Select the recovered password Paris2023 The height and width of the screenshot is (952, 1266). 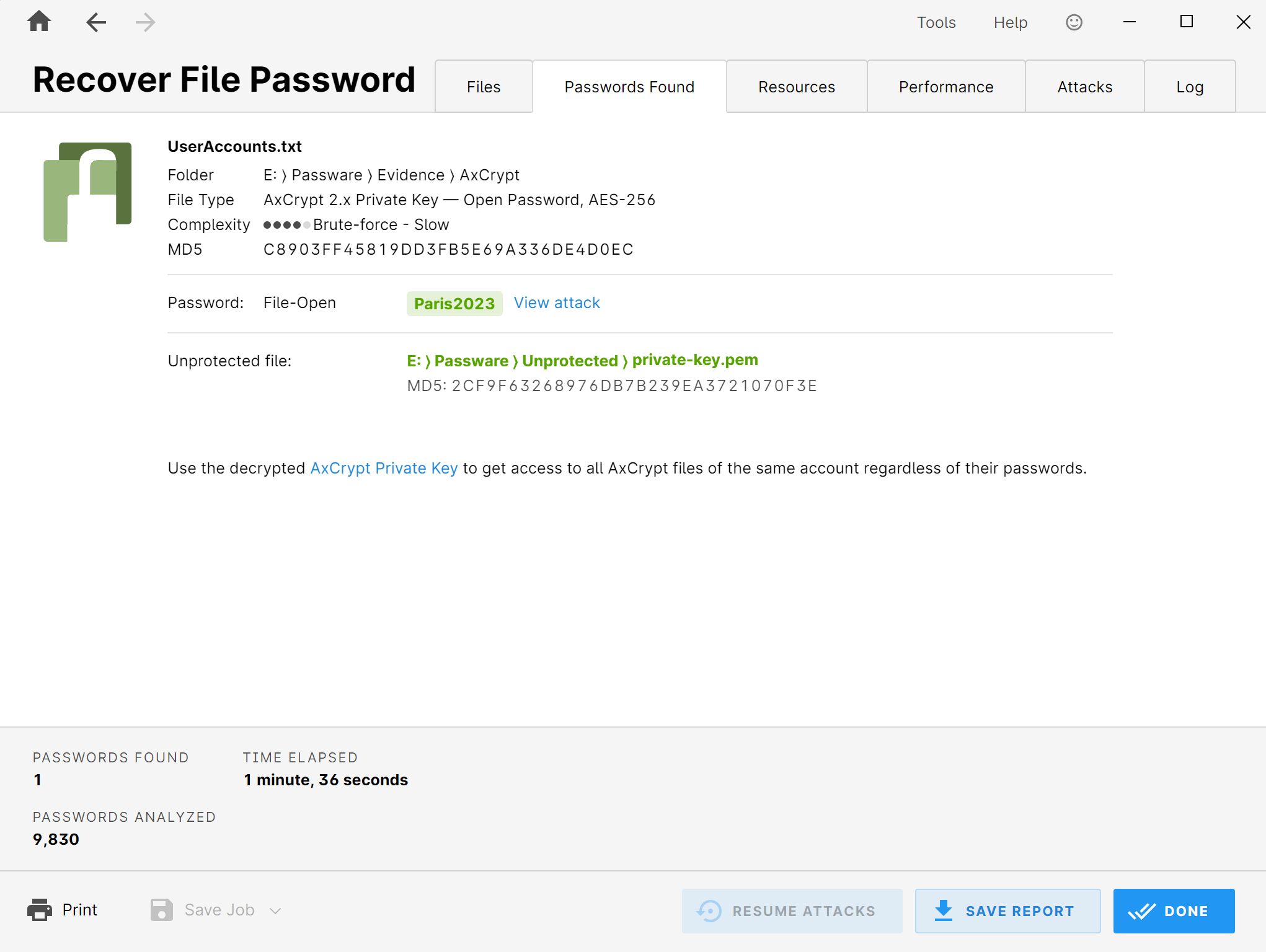454,303
